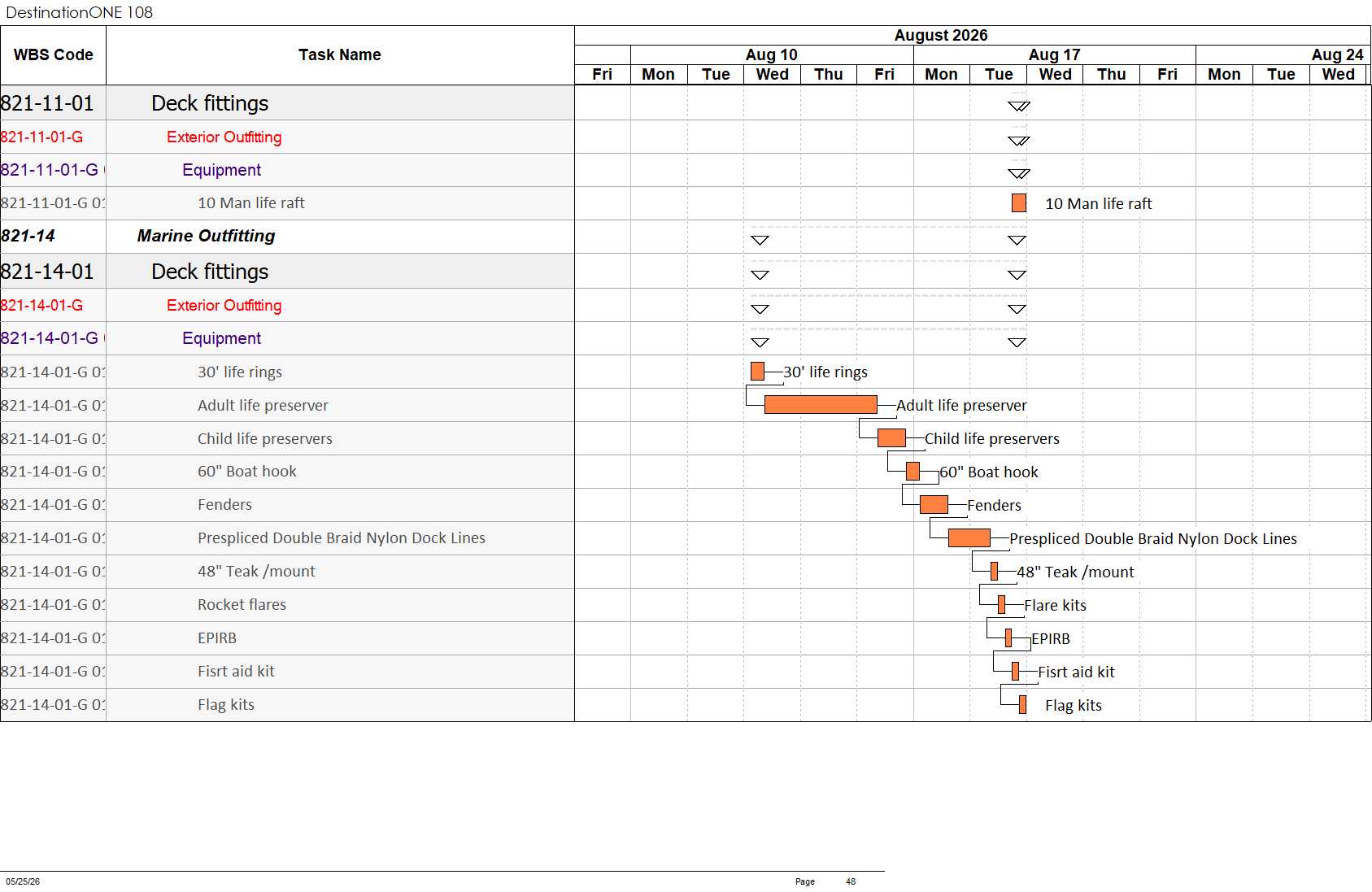
Task: Click WBS code 821-14-01 beside Deck fittings
Action: point(47,272)
